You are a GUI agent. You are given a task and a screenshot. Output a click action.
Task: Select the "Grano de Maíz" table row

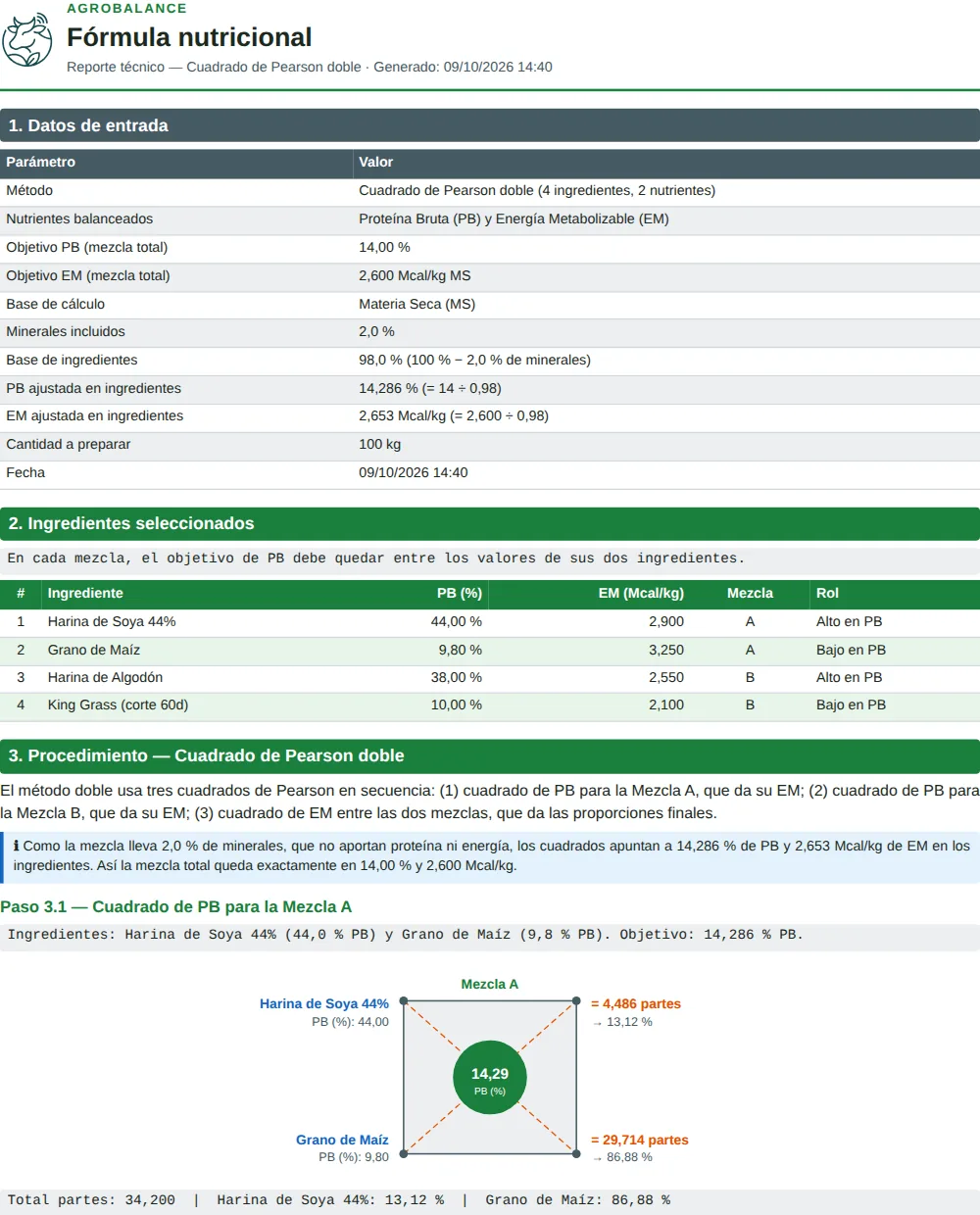click(490, 650)
